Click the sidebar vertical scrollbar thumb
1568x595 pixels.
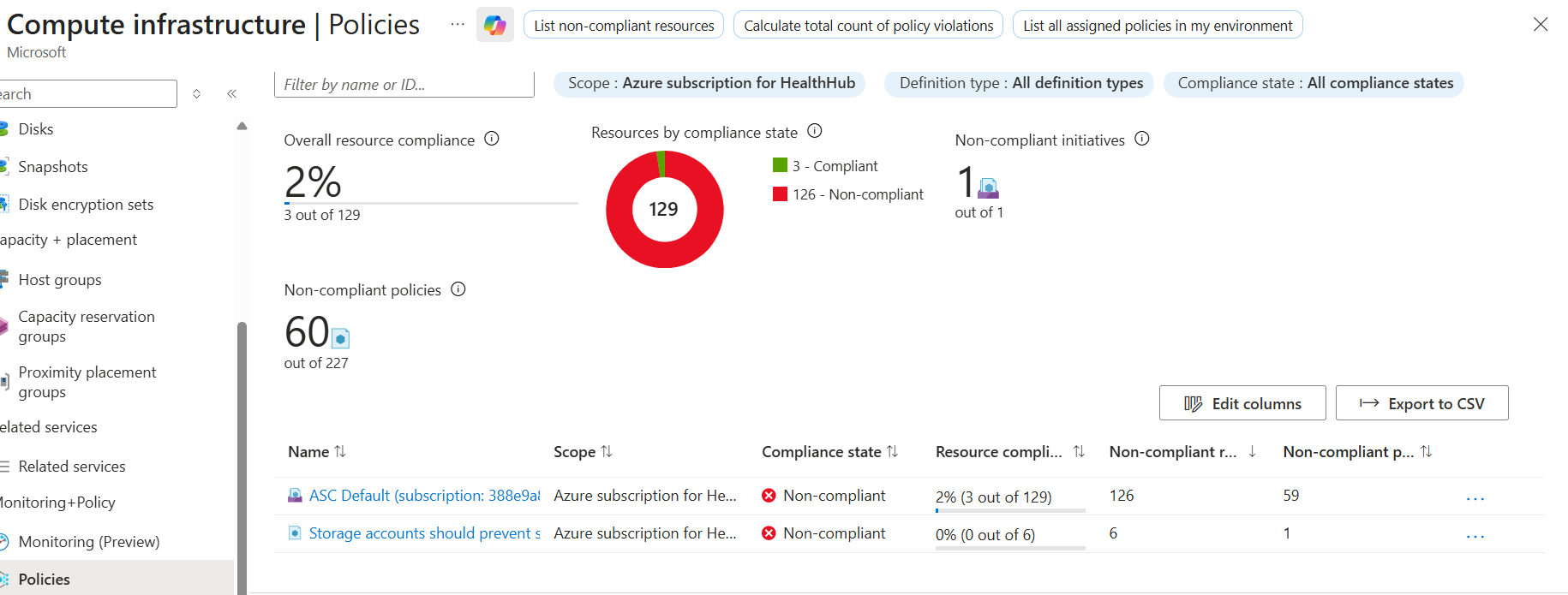(x=242, y=458)
